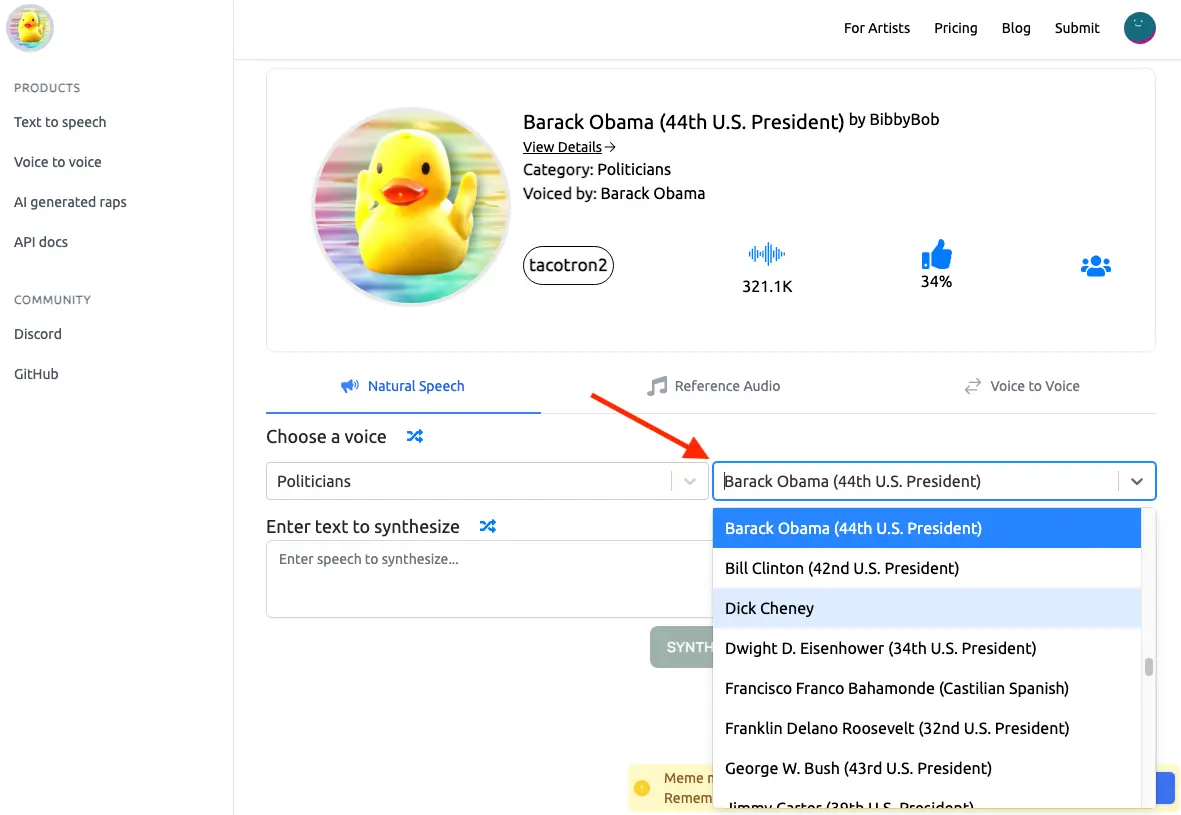
Task: Click the 34% rating value
Action: (936, 282)
